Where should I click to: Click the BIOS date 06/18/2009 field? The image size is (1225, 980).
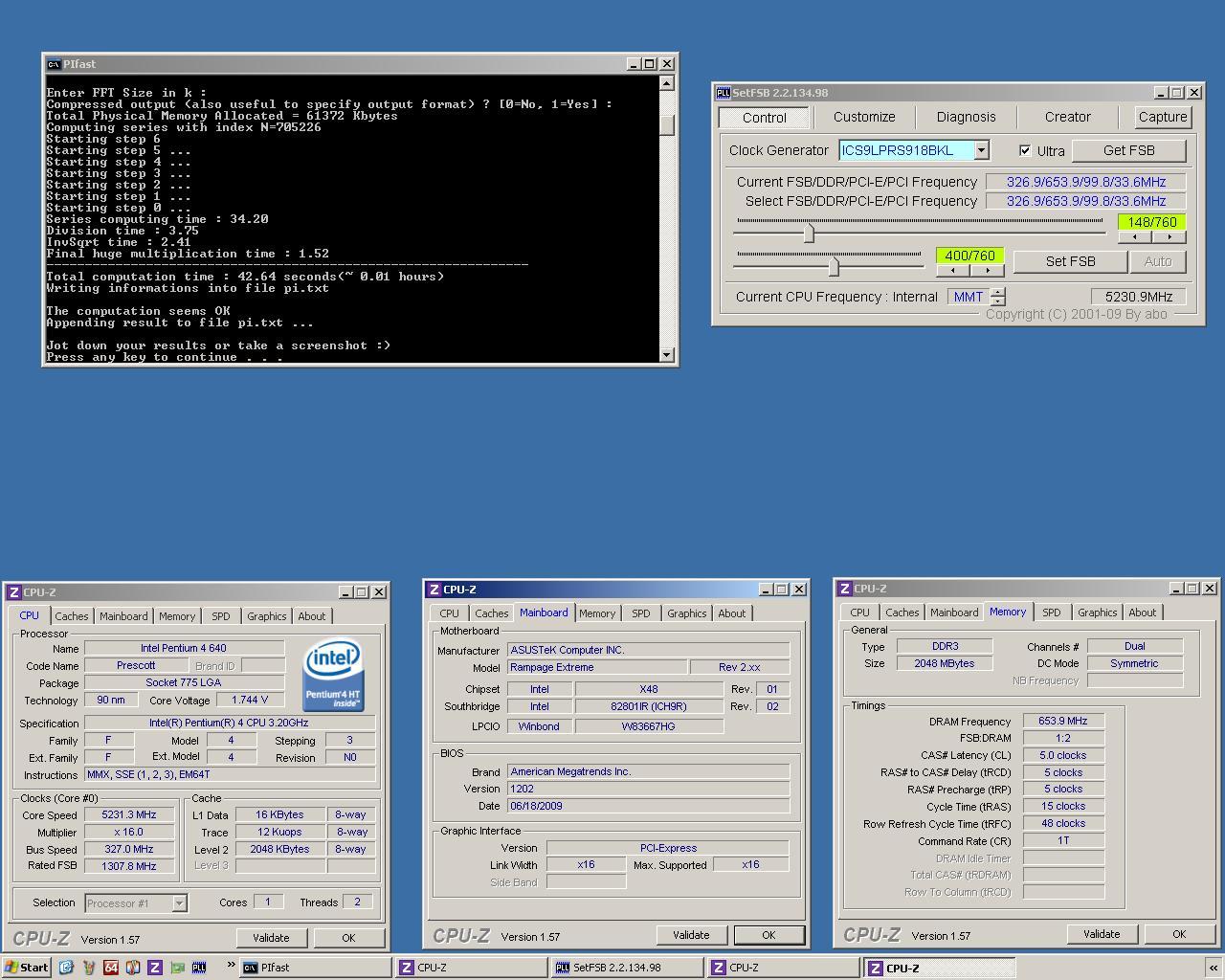[x=648, y=806]
